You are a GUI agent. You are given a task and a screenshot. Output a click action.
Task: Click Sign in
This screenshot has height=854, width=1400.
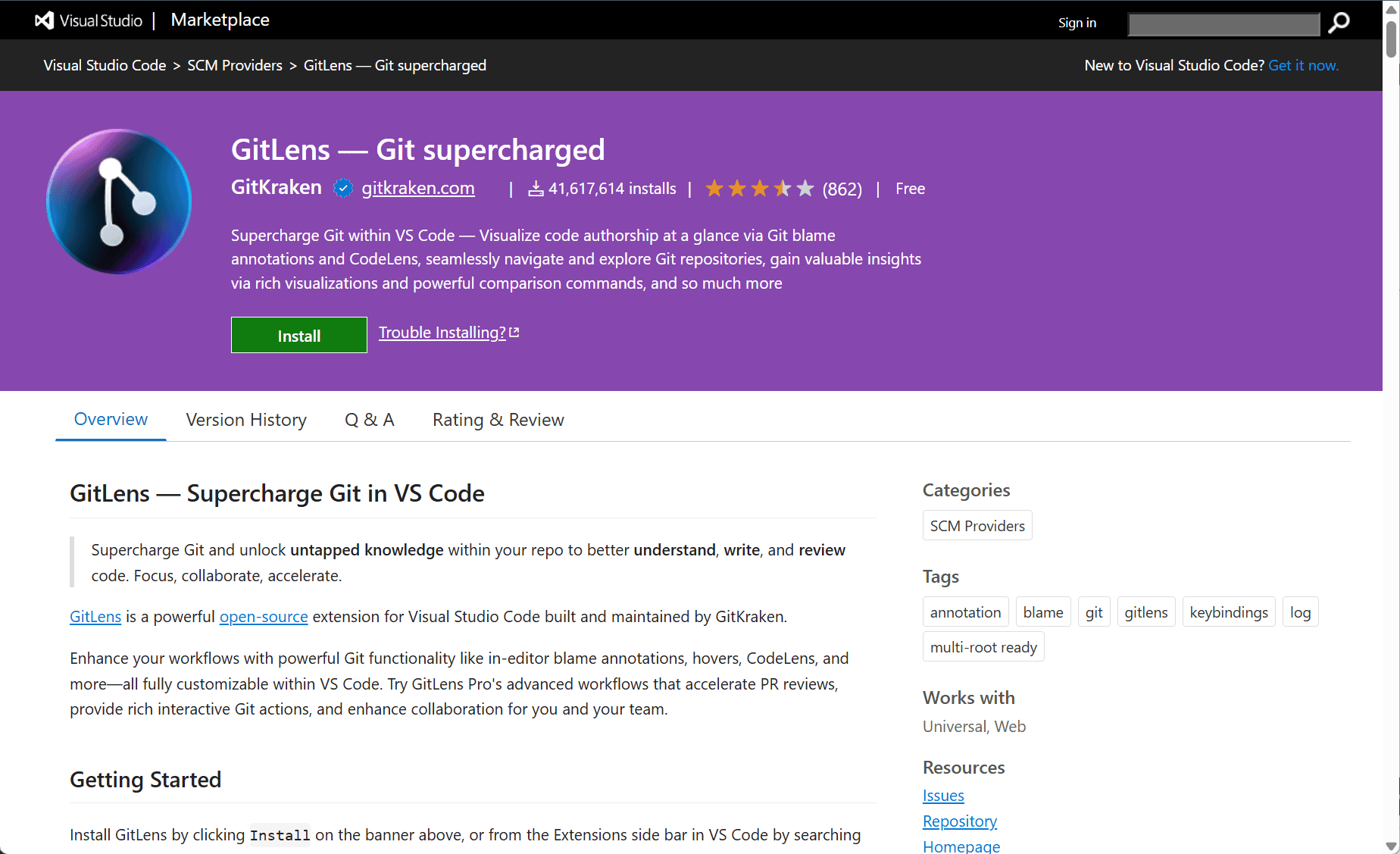(1077, 22)
